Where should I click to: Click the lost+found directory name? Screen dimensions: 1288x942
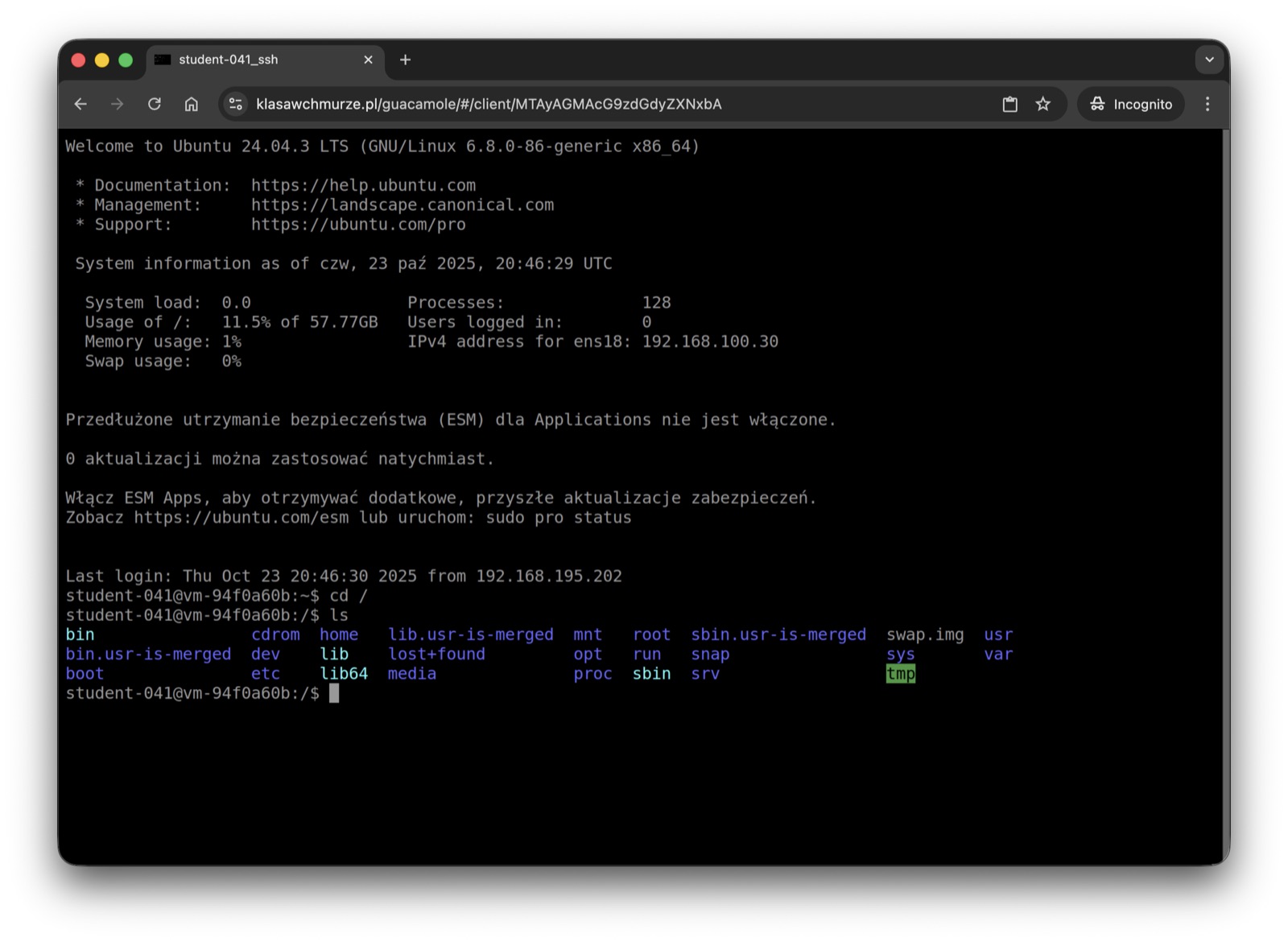pyautogui.click(x=436, y=655)
